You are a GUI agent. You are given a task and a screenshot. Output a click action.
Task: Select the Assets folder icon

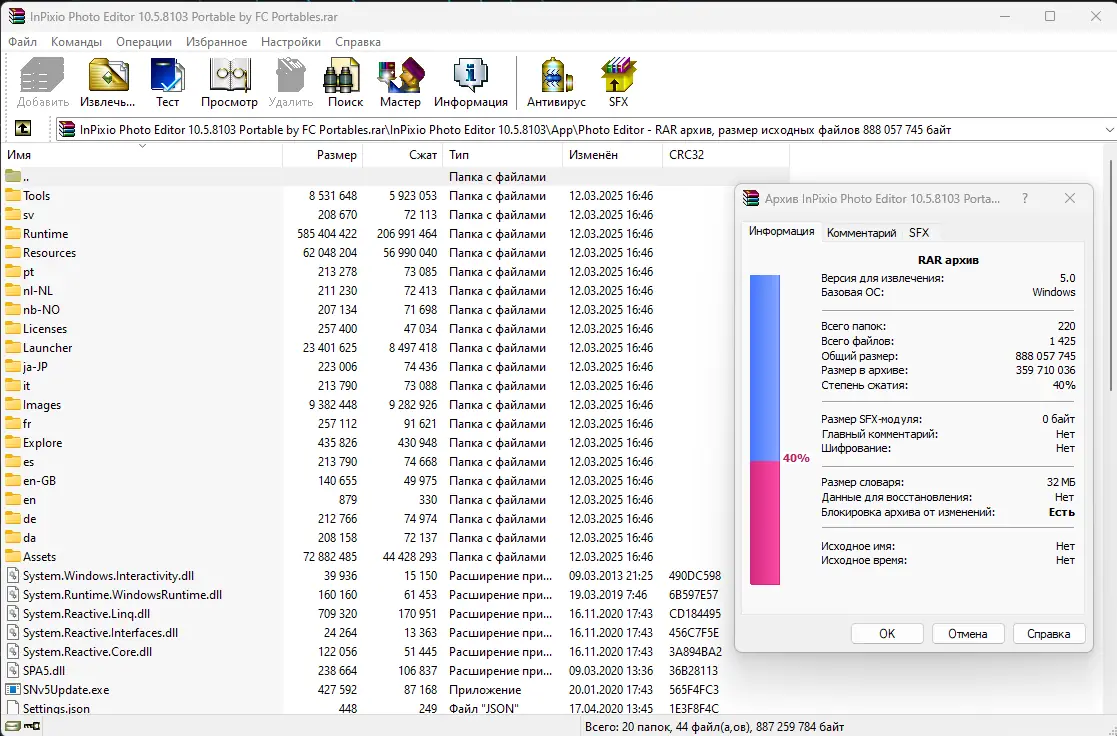tap(12, 556)
